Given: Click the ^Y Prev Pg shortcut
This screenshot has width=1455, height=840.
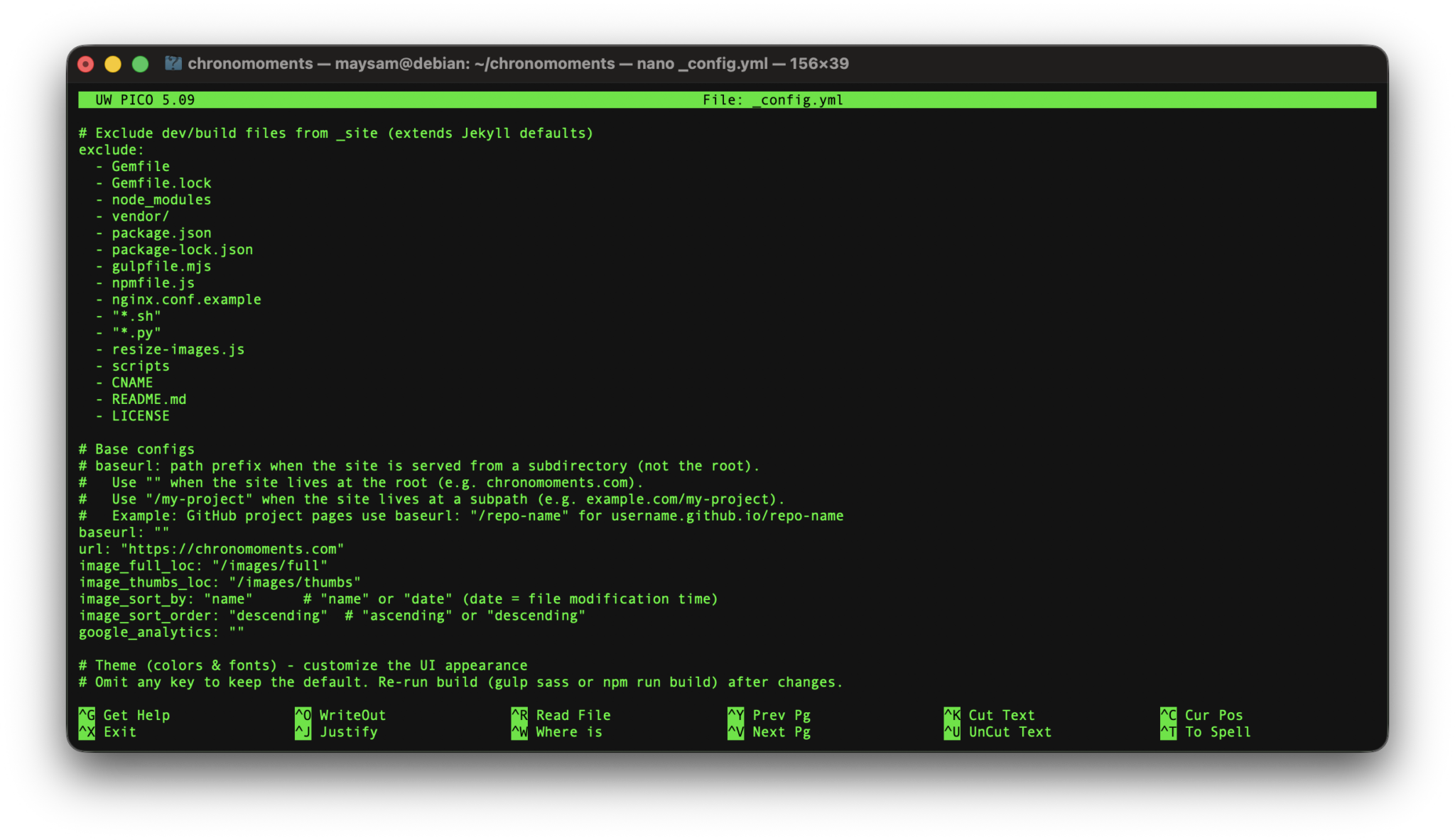Looking at the screenshot, I should pyautogui.click(x=769, y=715).
